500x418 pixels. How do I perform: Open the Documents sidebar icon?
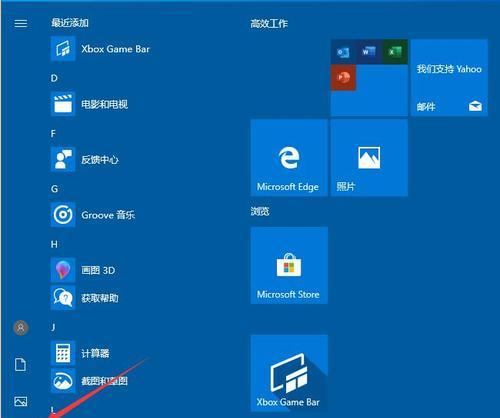[21, 364]
